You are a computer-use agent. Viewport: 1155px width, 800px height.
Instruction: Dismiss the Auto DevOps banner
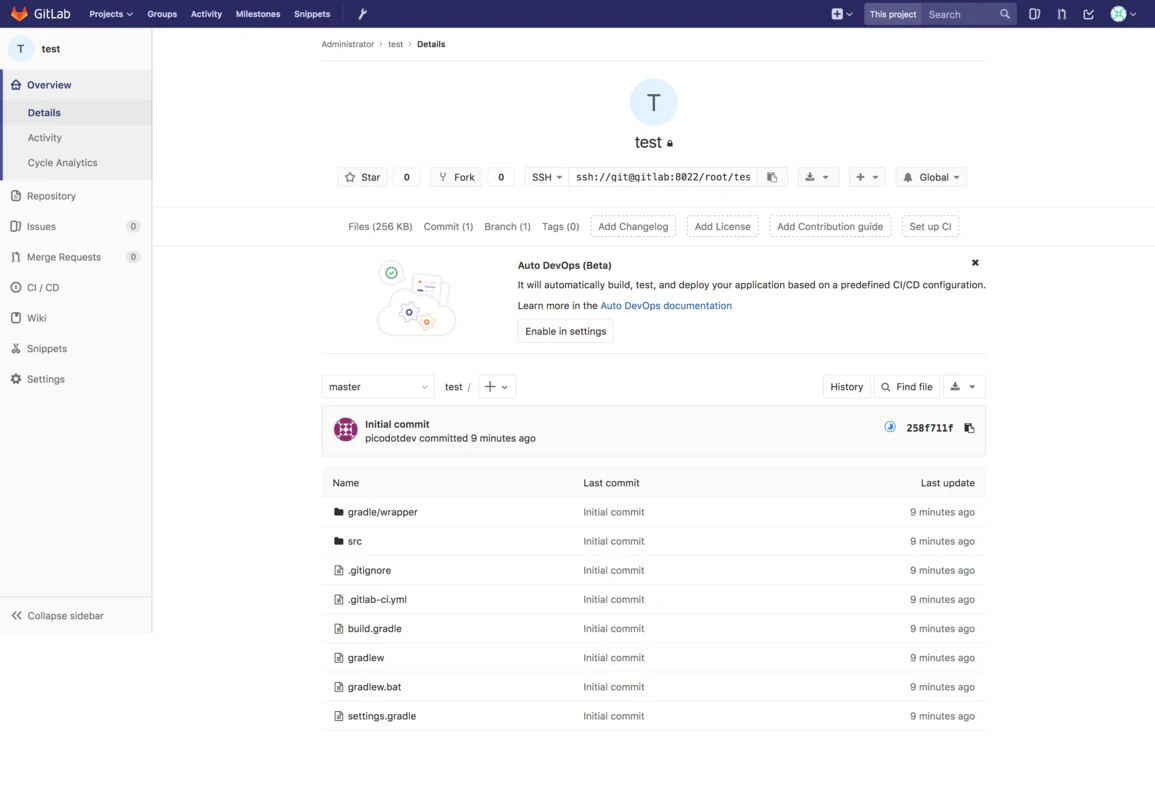point(975,263)
